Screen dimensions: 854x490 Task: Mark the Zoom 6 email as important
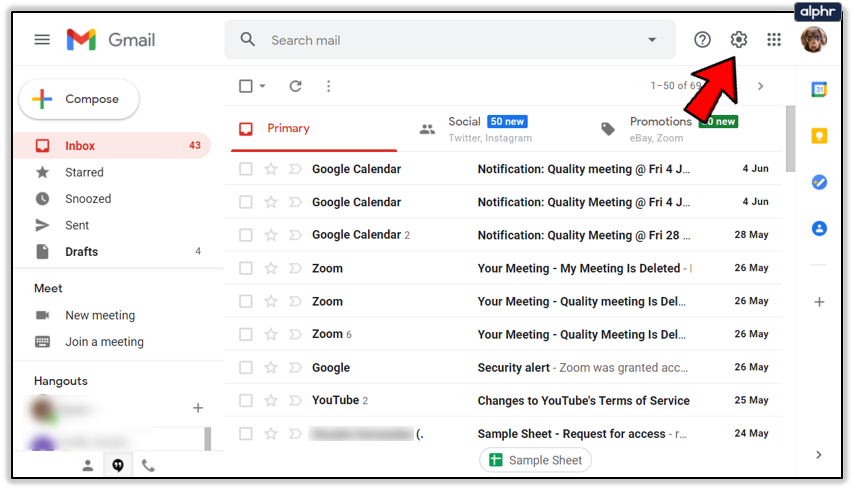(295, 334)
